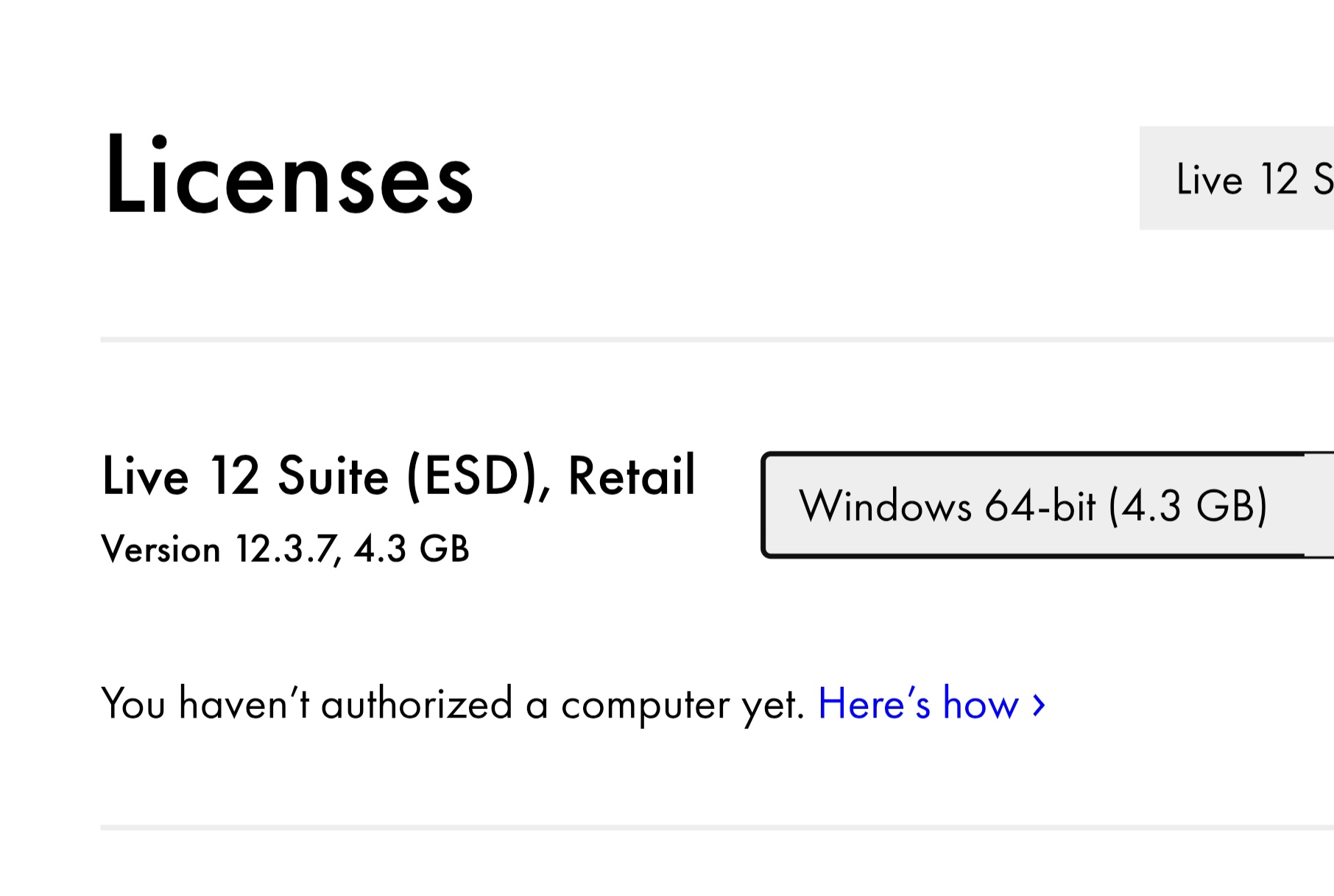Image resolution: width=1334 pixels, height=896 pixels.
Task: Click the word "authorized" in the message
Action: (x=417, y=704)
